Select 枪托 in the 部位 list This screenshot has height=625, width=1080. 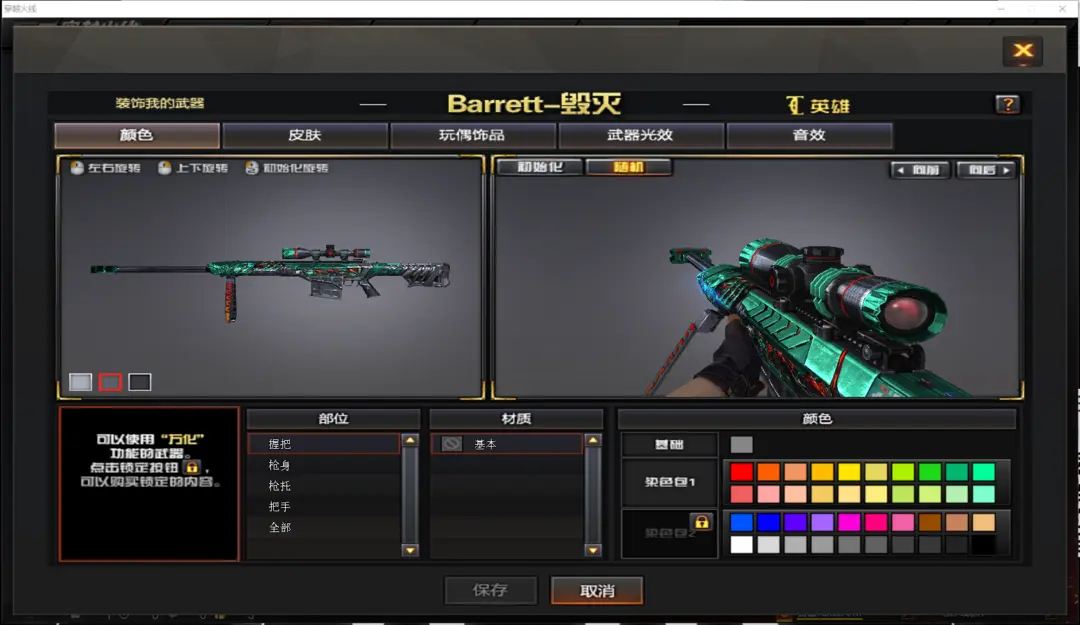click(324, 486)
